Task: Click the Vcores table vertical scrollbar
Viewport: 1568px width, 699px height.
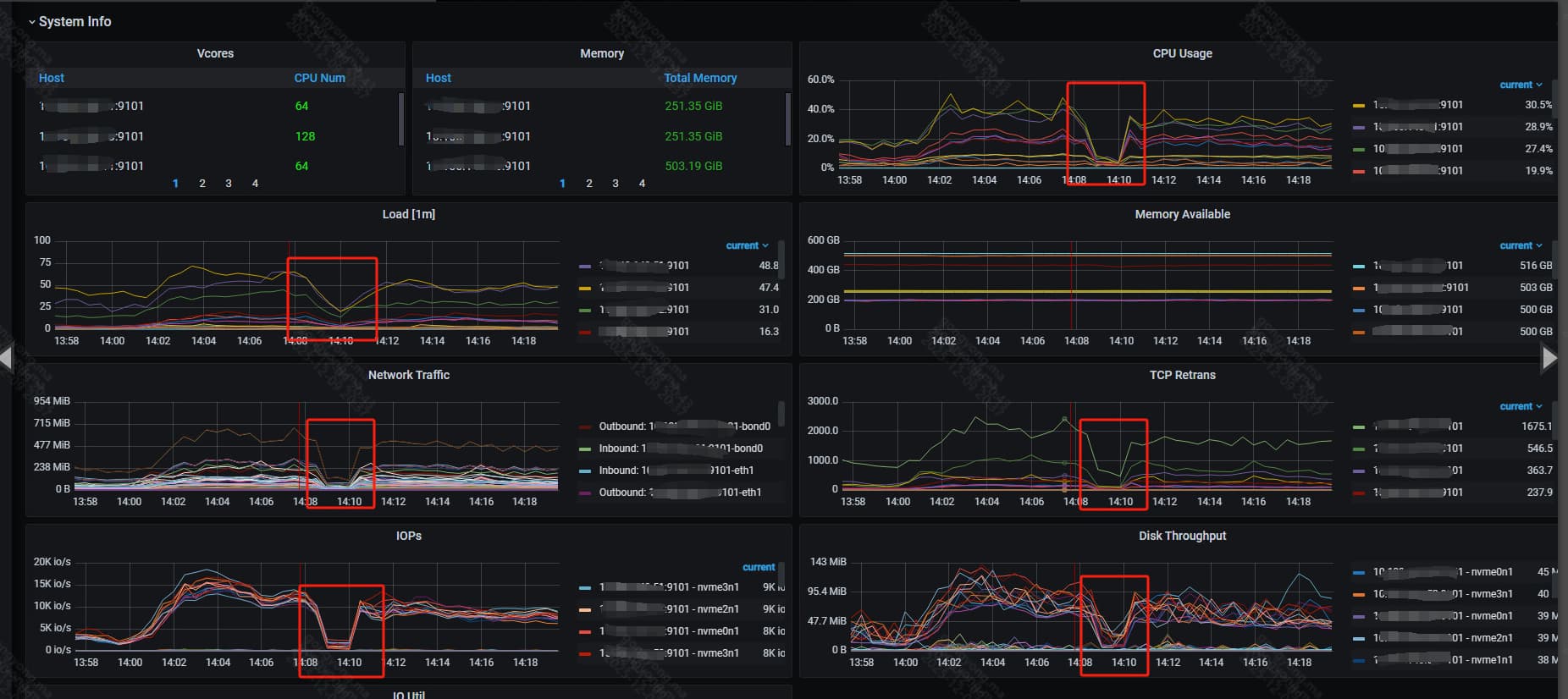Action: coord(400,118)
